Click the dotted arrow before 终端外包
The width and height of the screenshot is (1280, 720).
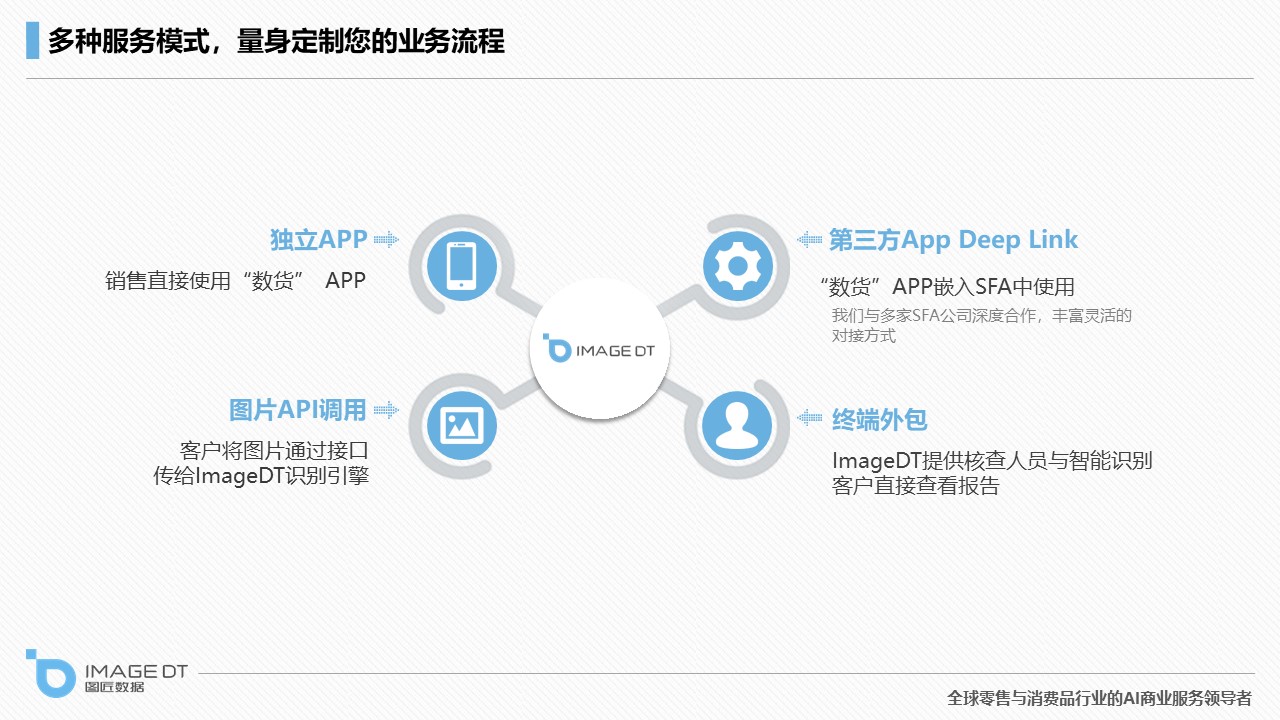[809, 418]
